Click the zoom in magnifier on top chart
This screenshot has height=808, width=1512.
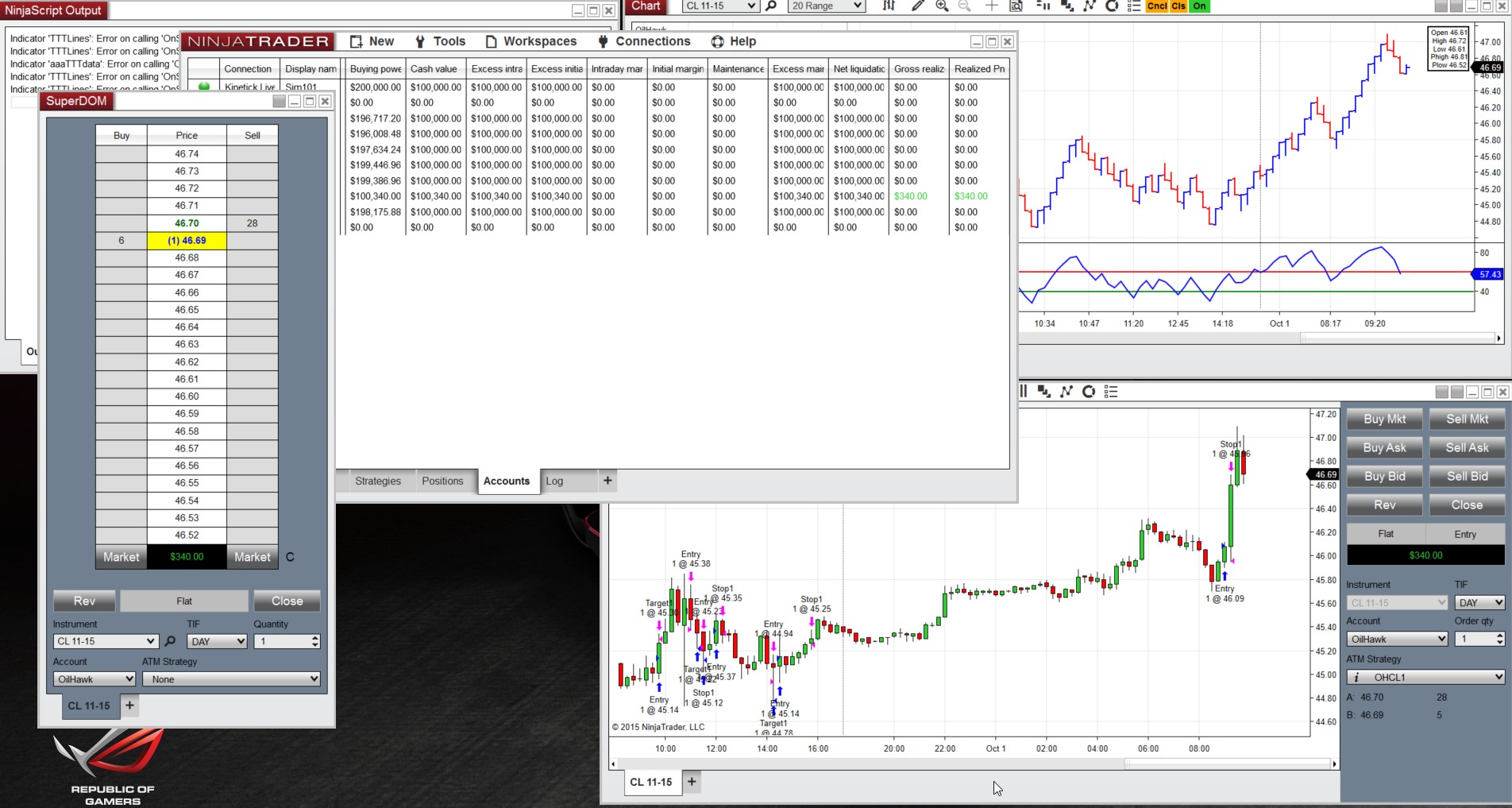pos(942,6)
